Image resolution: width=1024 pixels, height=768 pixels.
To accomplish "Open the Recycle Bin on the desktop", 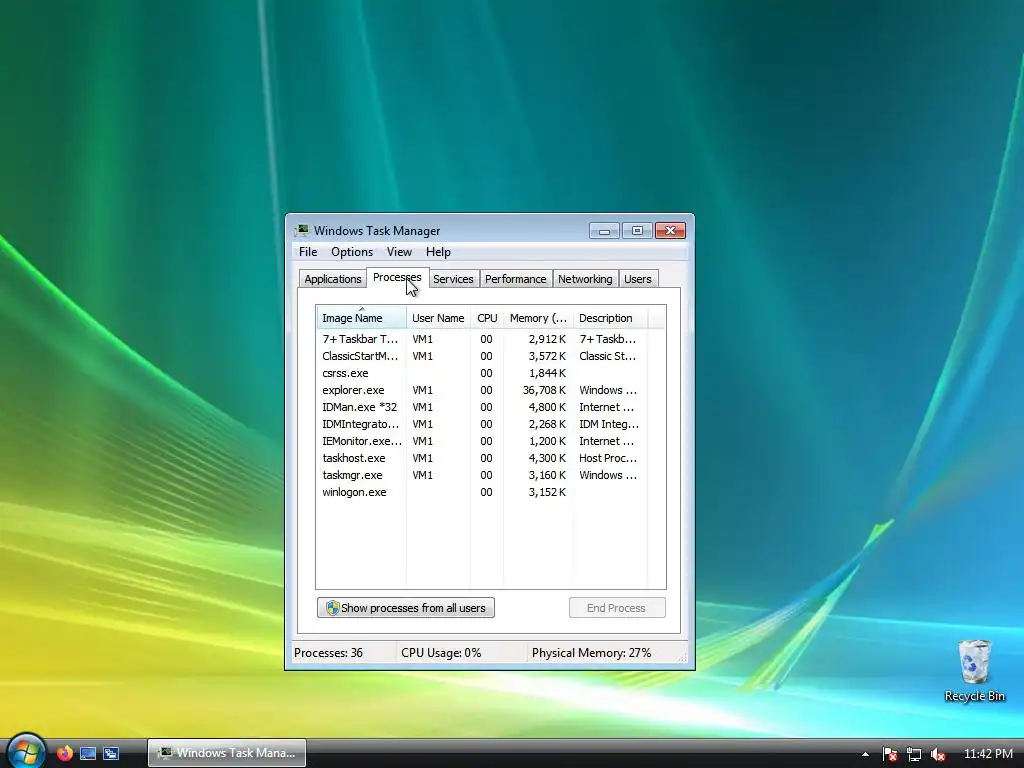I will (974, 671).
